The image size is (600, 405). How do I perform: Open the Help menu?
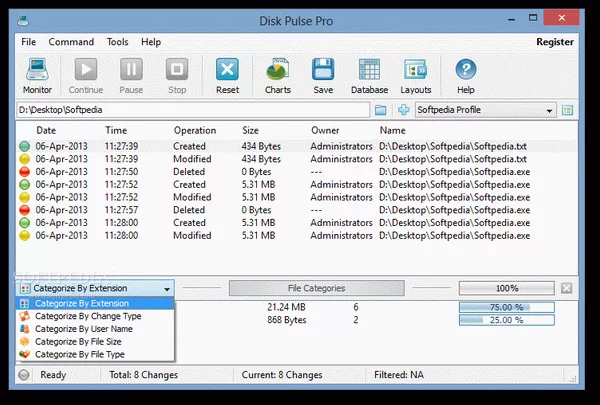tap(151, 42)
